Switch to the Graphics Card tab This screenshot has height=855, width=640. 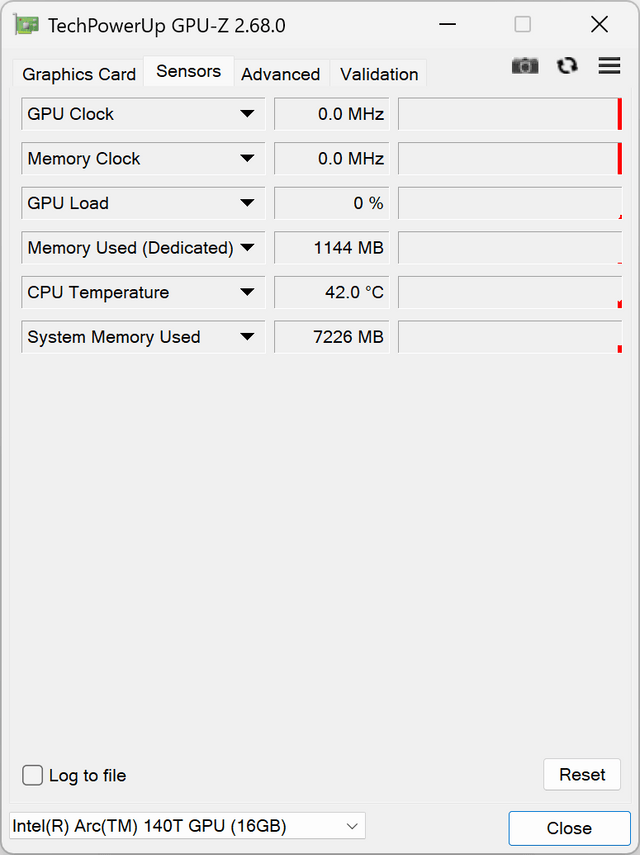pos(79,74)
